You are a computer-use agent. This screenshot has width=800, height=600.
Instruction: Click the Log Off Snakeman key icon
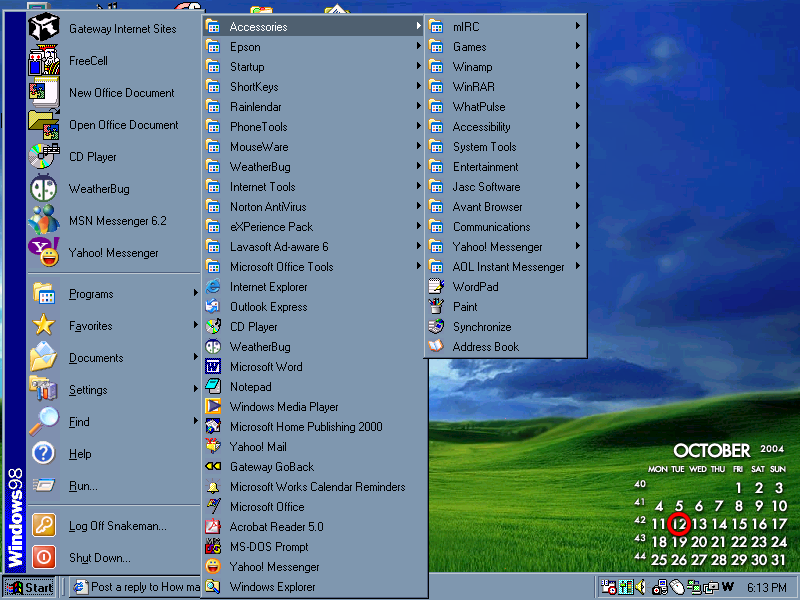(44, 525)
